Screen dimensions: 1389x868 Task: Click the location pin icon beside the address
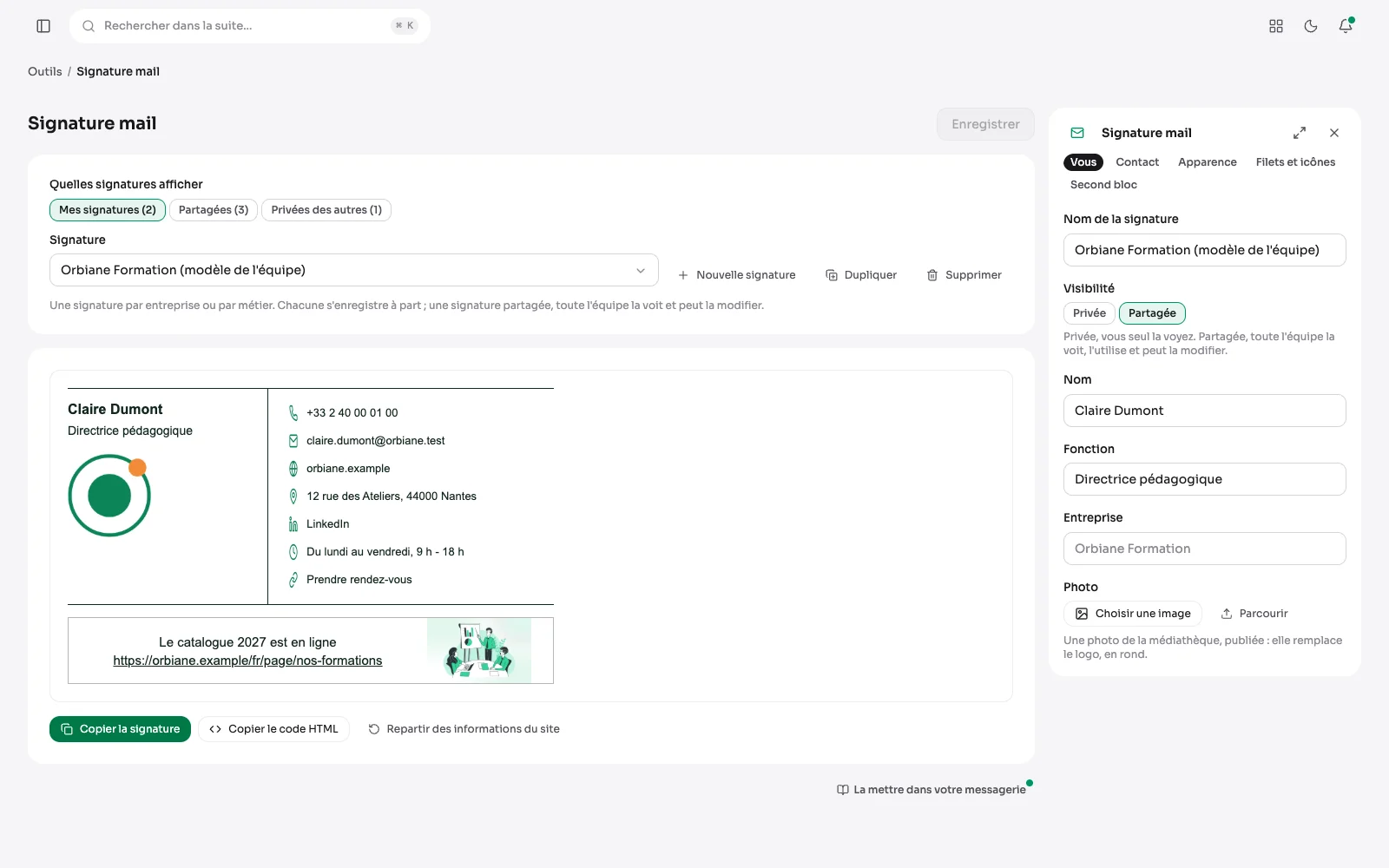(293, 496)
